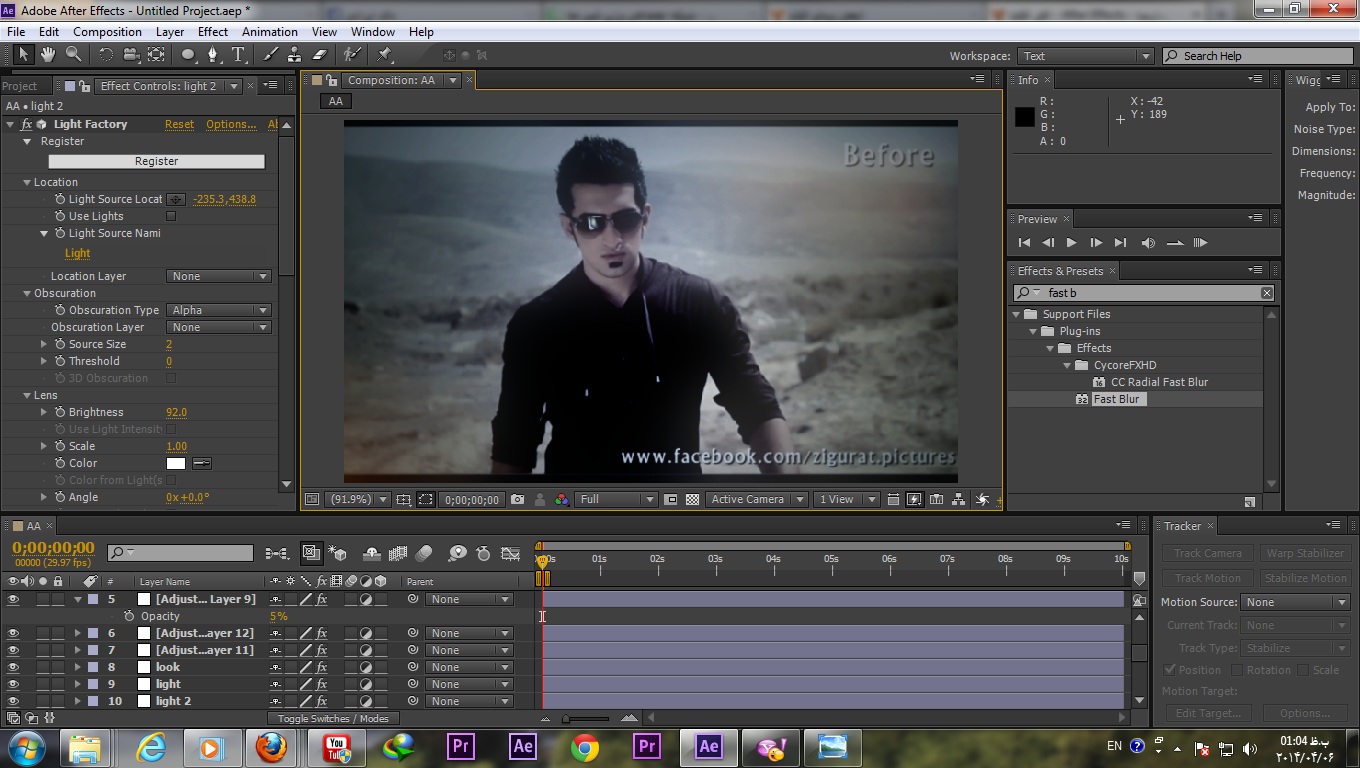The width and height of the screenshot is (1360, 768).
Task: Select the Eraser tool
Action: (x=320, y=55)
